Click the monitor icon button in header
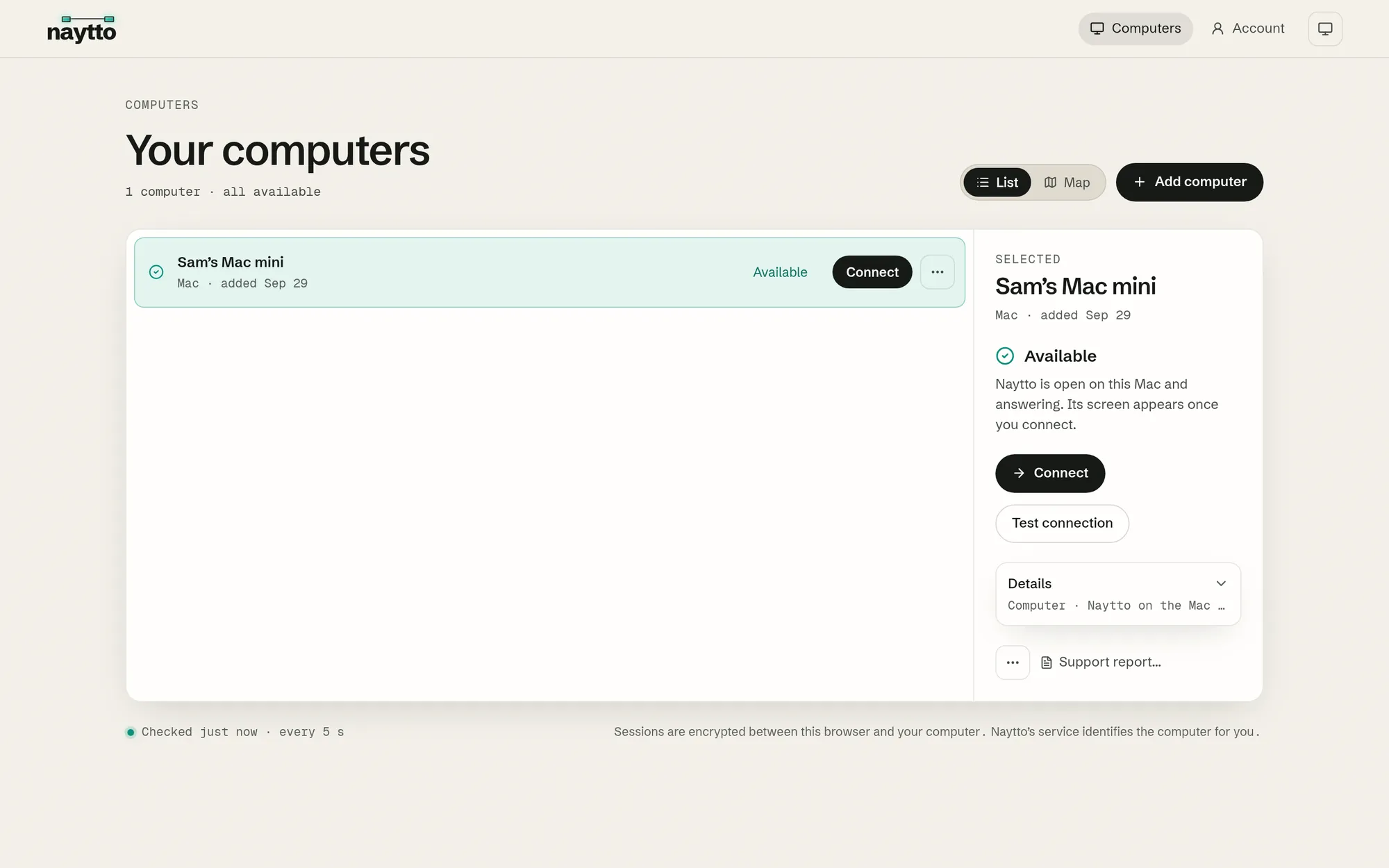The width and height of the screenshot is (1389, 868). click(x=1325, y=28)
